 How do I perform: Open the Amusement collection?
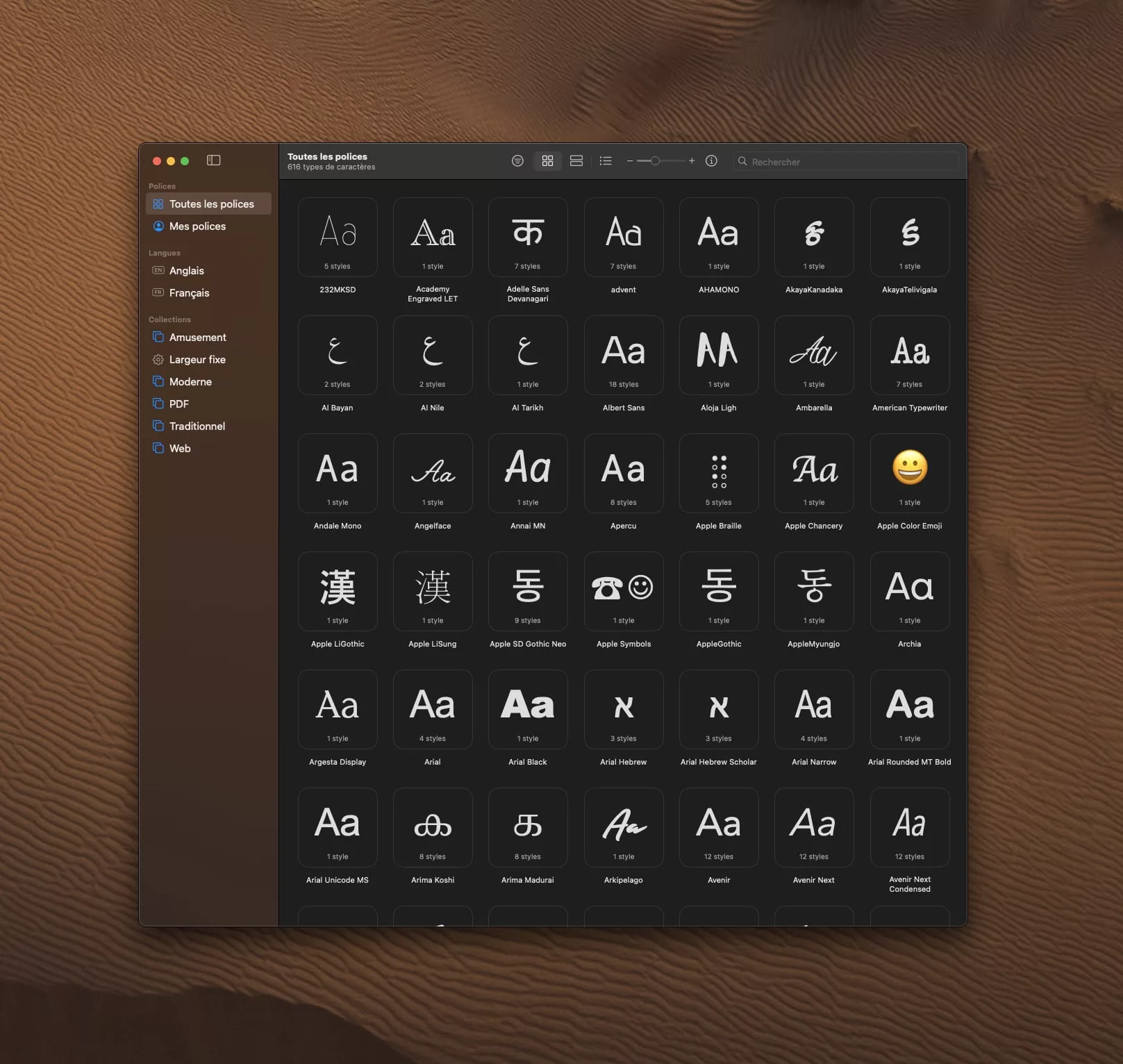click(208, 337)
